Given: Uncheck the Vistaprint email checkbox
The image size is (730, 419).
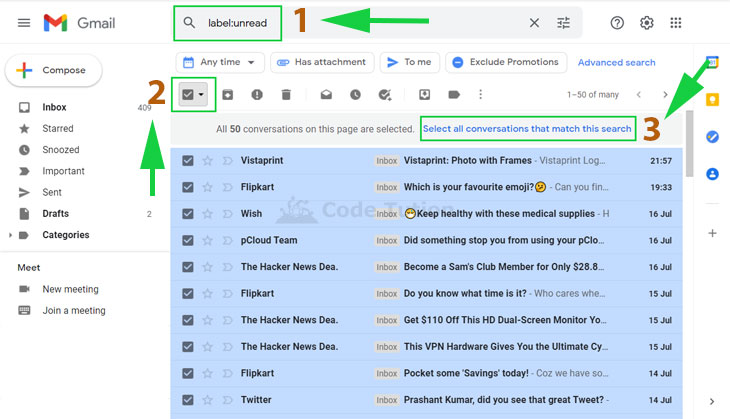Looking at the screenshot, I should [188, 161].
